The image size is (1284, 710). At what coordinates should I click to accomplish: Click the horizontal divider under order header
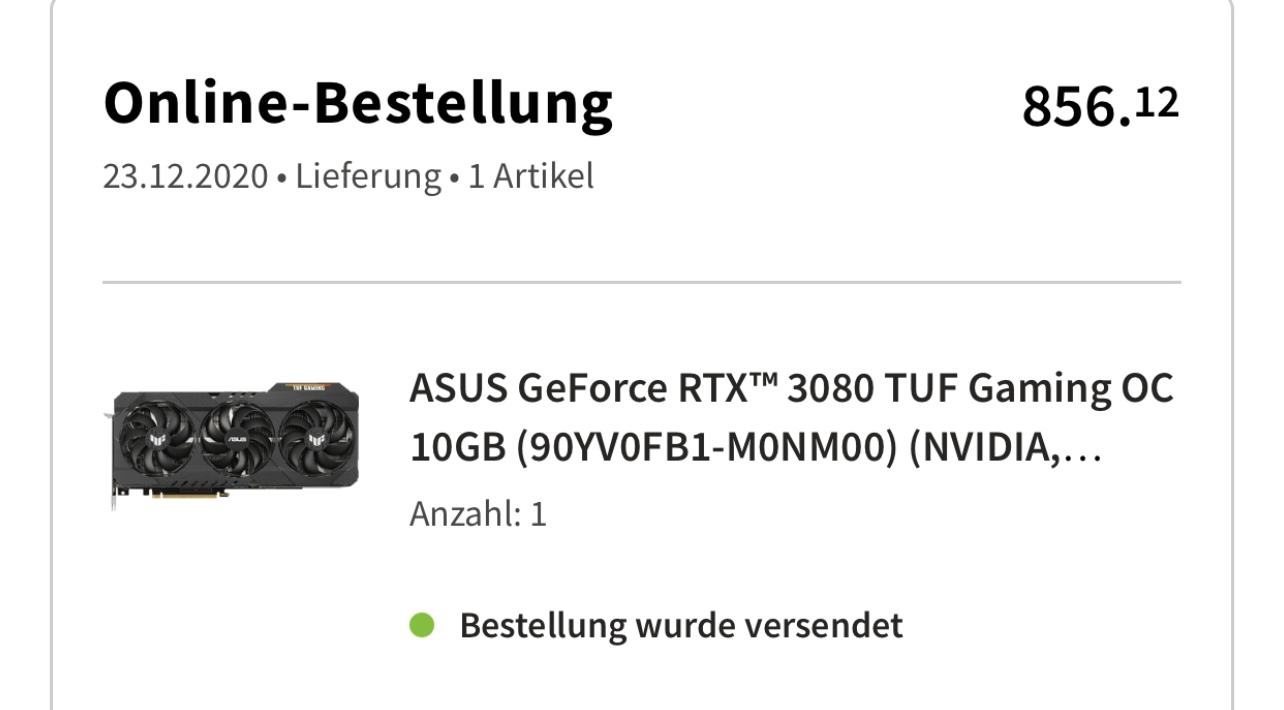641,282
